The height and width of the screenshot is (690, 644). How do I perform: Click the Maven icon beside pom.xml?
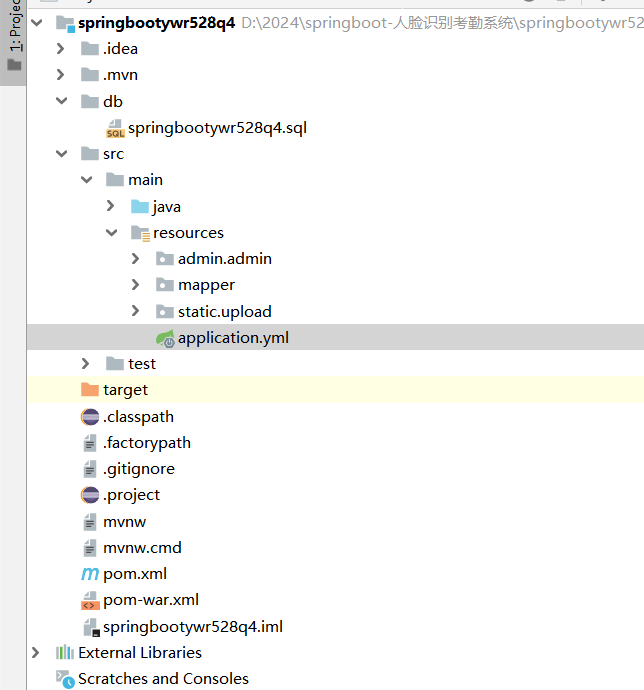click(x=90, y=574)
